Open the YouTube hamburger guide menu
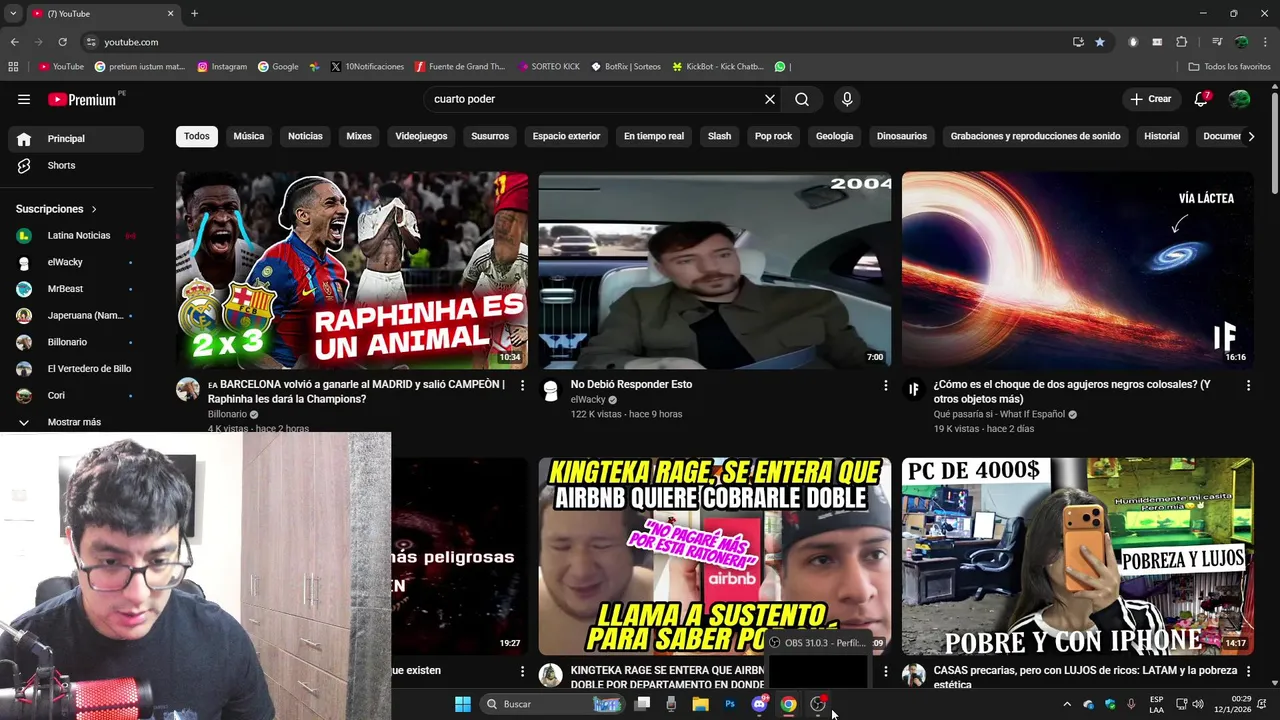The height and width of the screenshot is (720, 1280). point(24,99)
